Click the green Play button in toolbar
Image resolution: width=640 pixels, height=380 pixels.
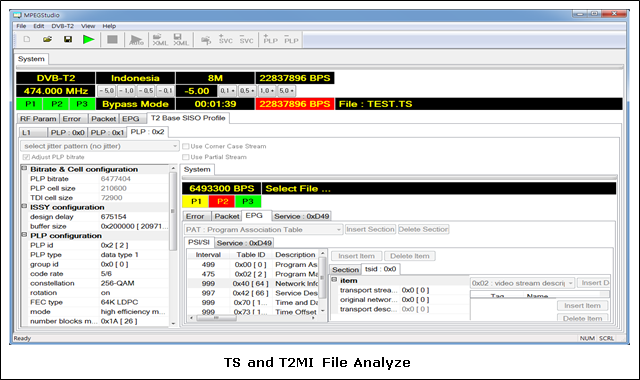point(89,40)
